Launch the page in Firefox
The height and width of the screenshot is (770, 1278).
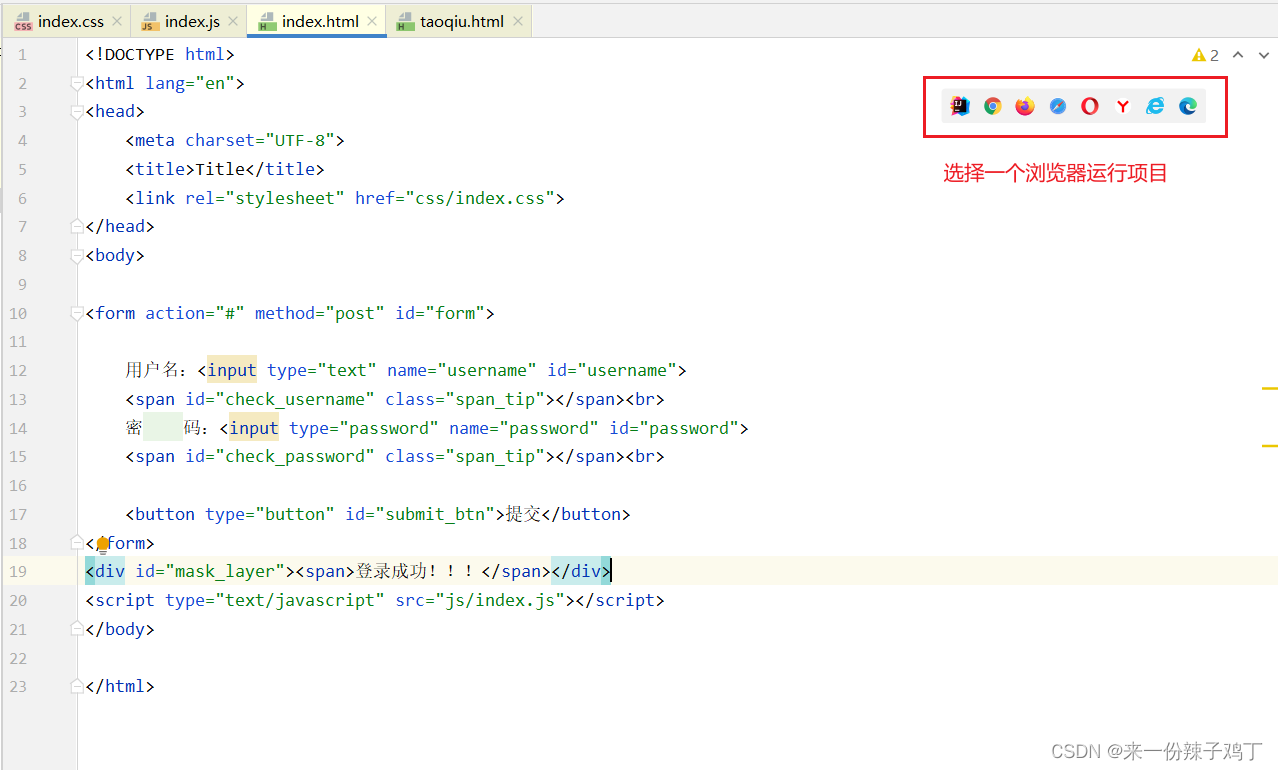click(1025, 106)
